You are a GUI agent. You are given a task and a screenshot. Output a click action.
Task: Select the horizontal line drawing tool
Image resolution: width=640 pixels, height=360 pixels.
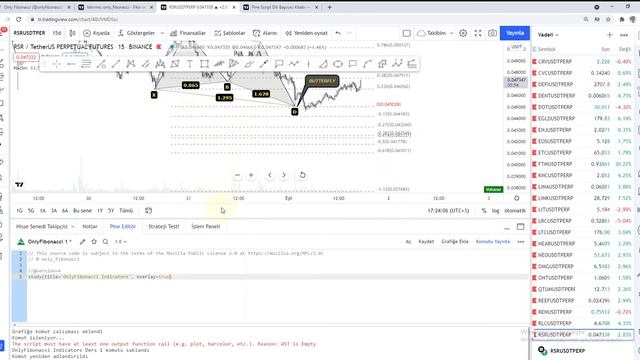coord(71,64)
